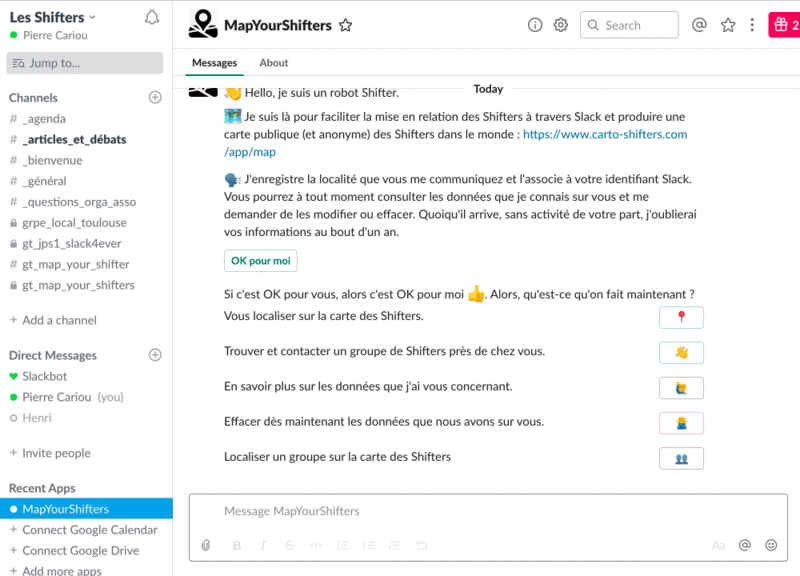Open notification bell preferences
This screenshot has width=800, height=576.
tap(152, 17)
